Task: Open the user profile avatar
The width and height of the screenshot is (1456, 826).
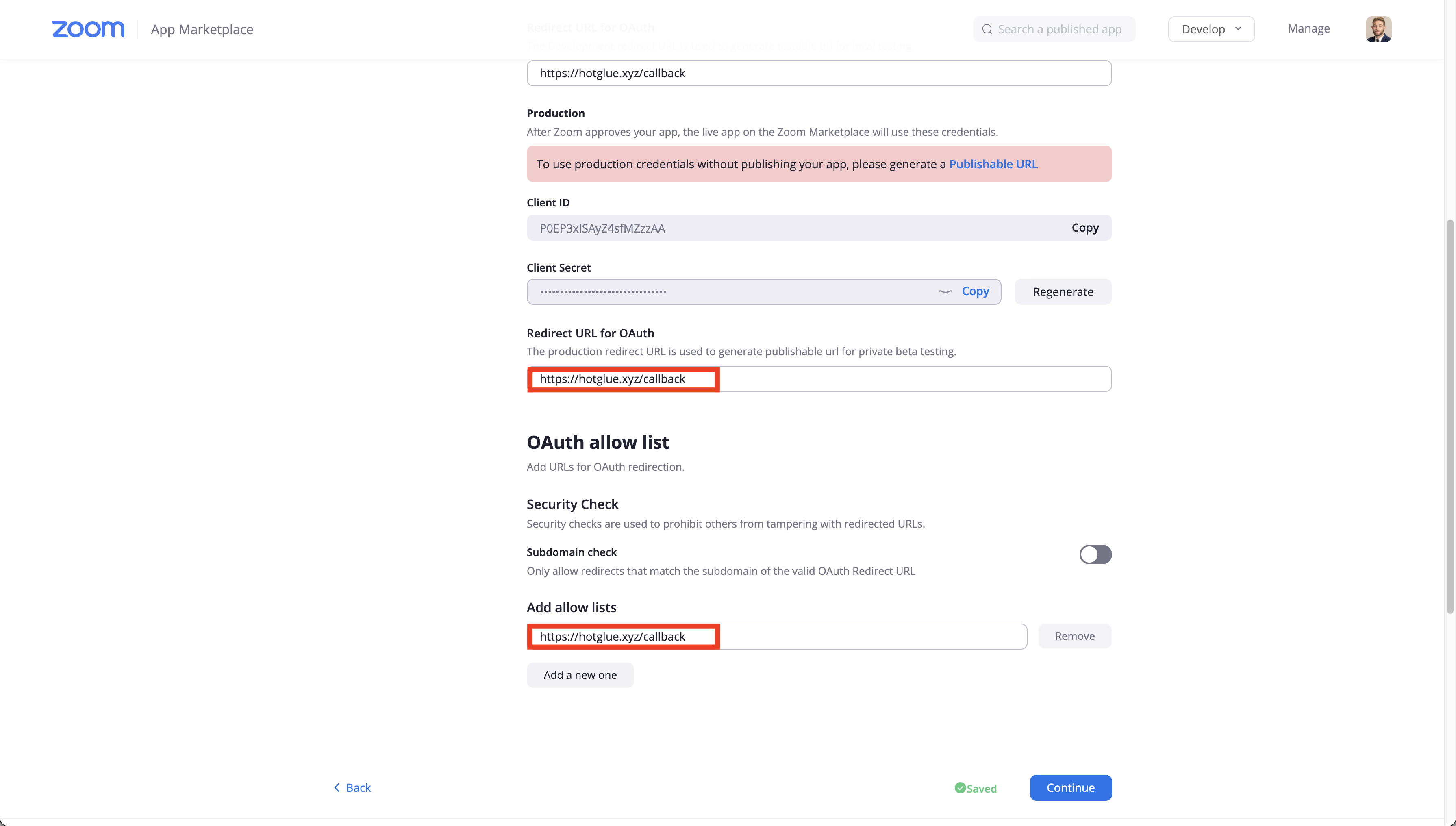Action: click(x=1378, y=29)
